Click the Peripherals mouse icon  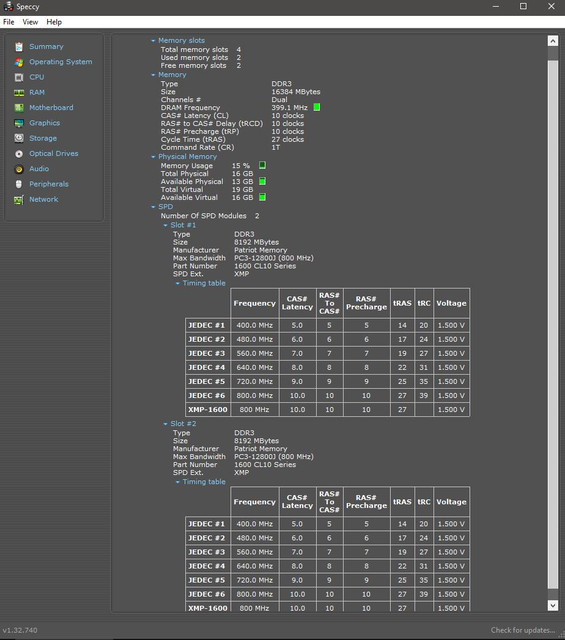(19, 184)
